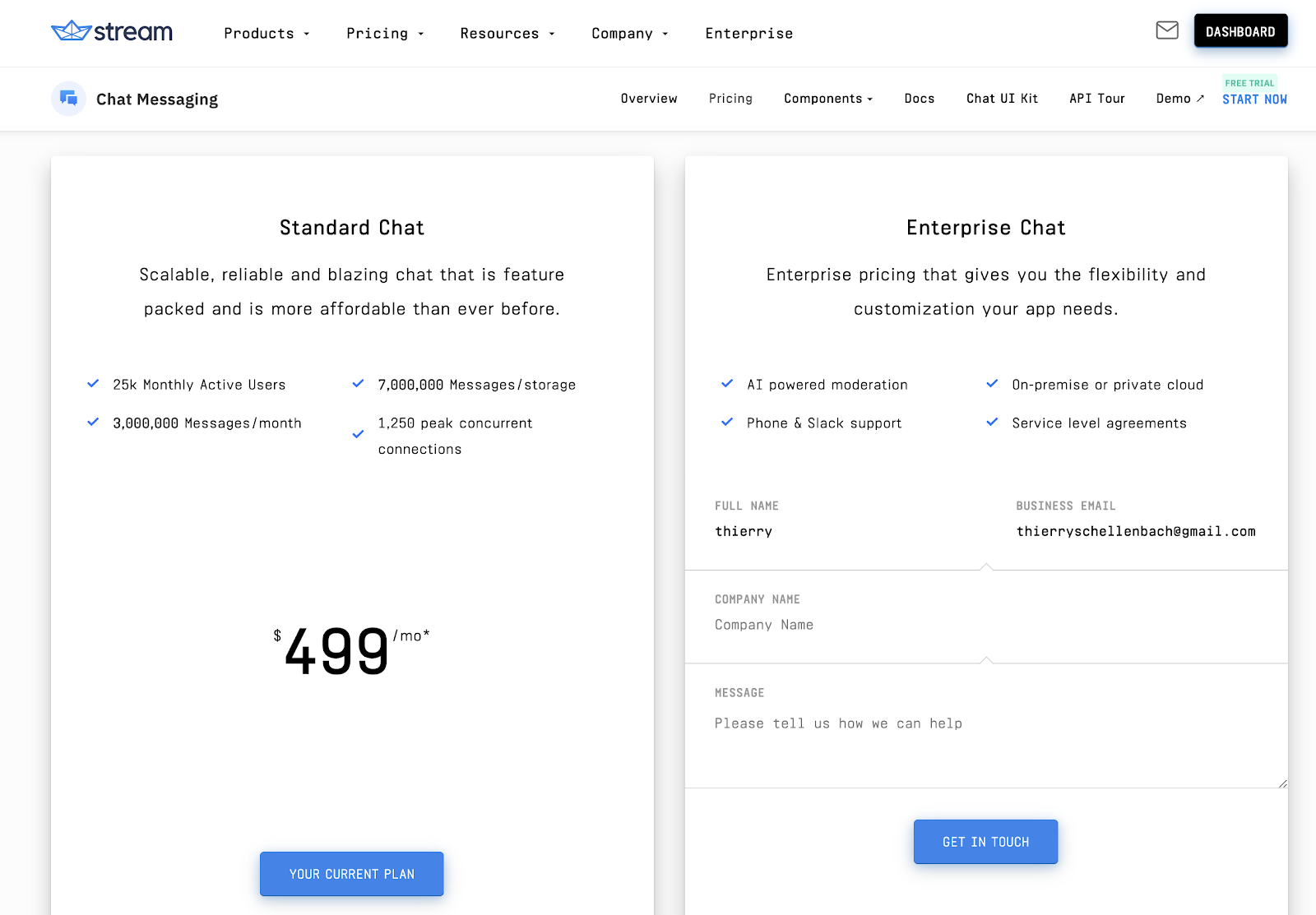Expand the Components dropdown
1316x915 pixels.
pyautogui.click(x=827, y=98)
